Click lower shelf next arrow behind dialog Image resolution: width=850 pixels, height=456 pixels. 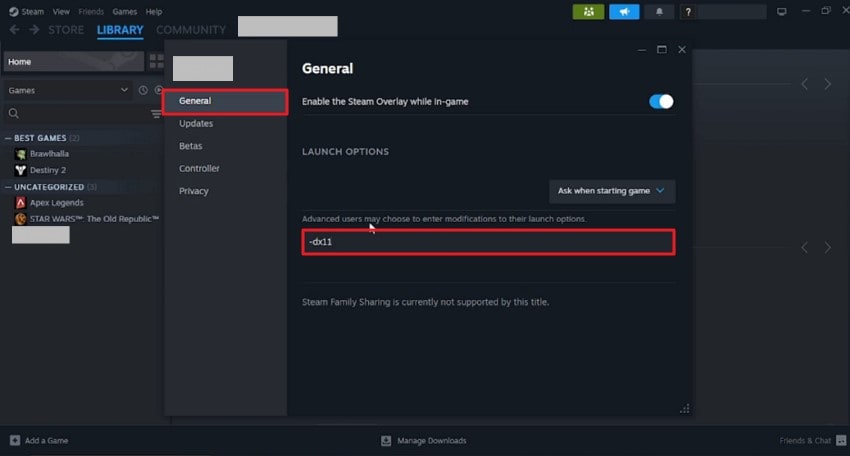tap(827, 248)
